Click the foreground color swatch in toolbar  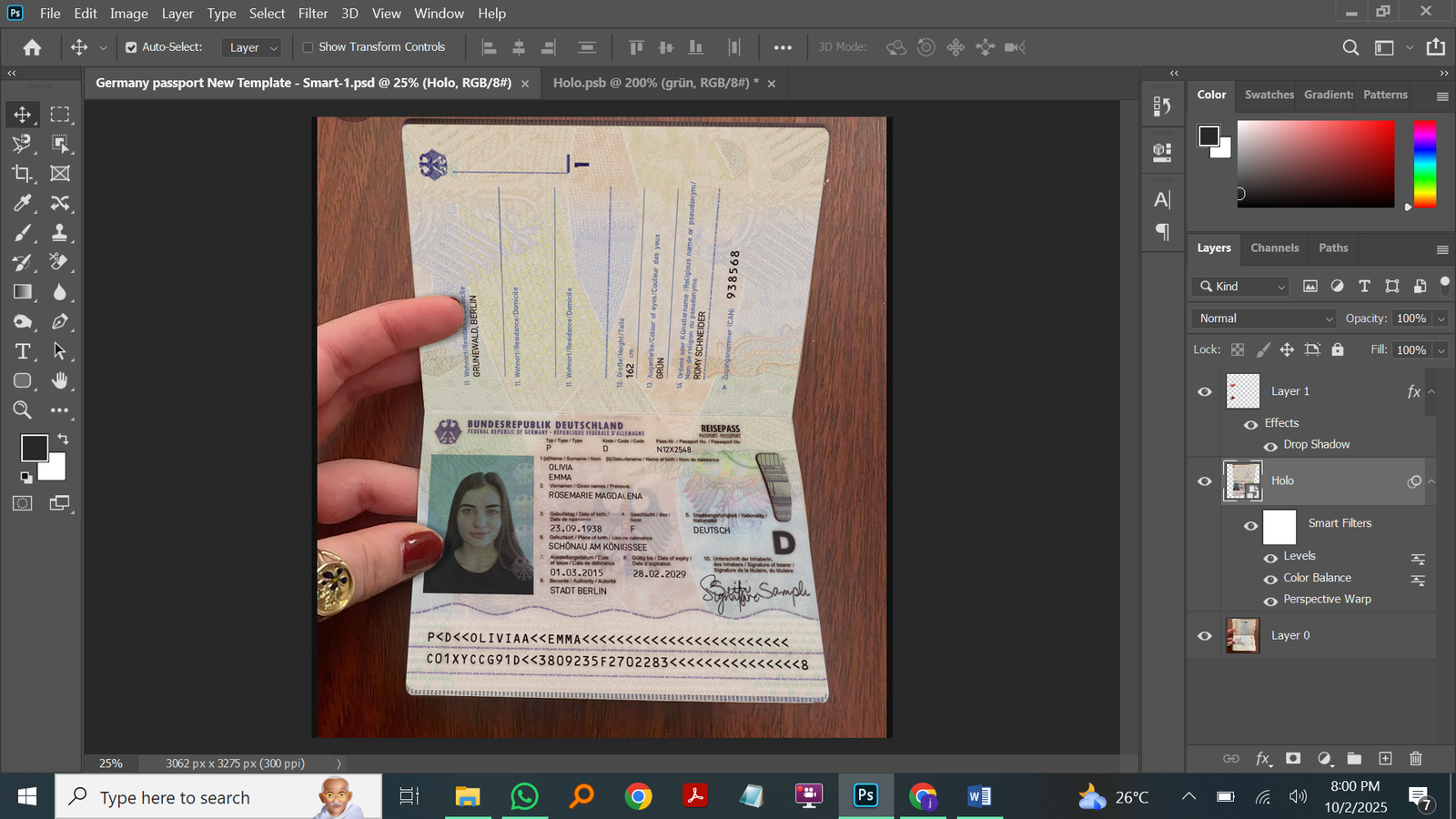coord(34,448)
